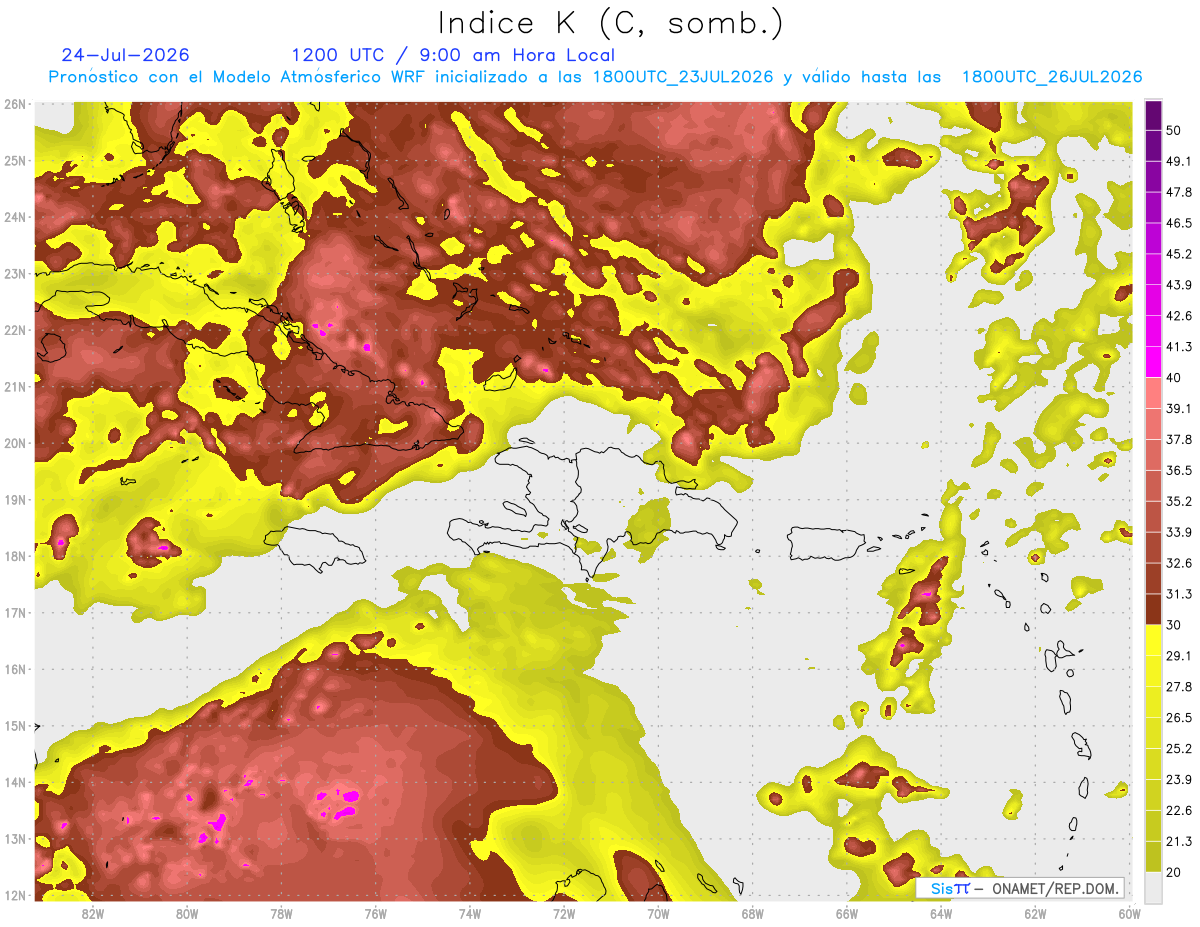1200x927 pixels.
Task: Click the legend value "27.8"
Action: pos(1179,687)
